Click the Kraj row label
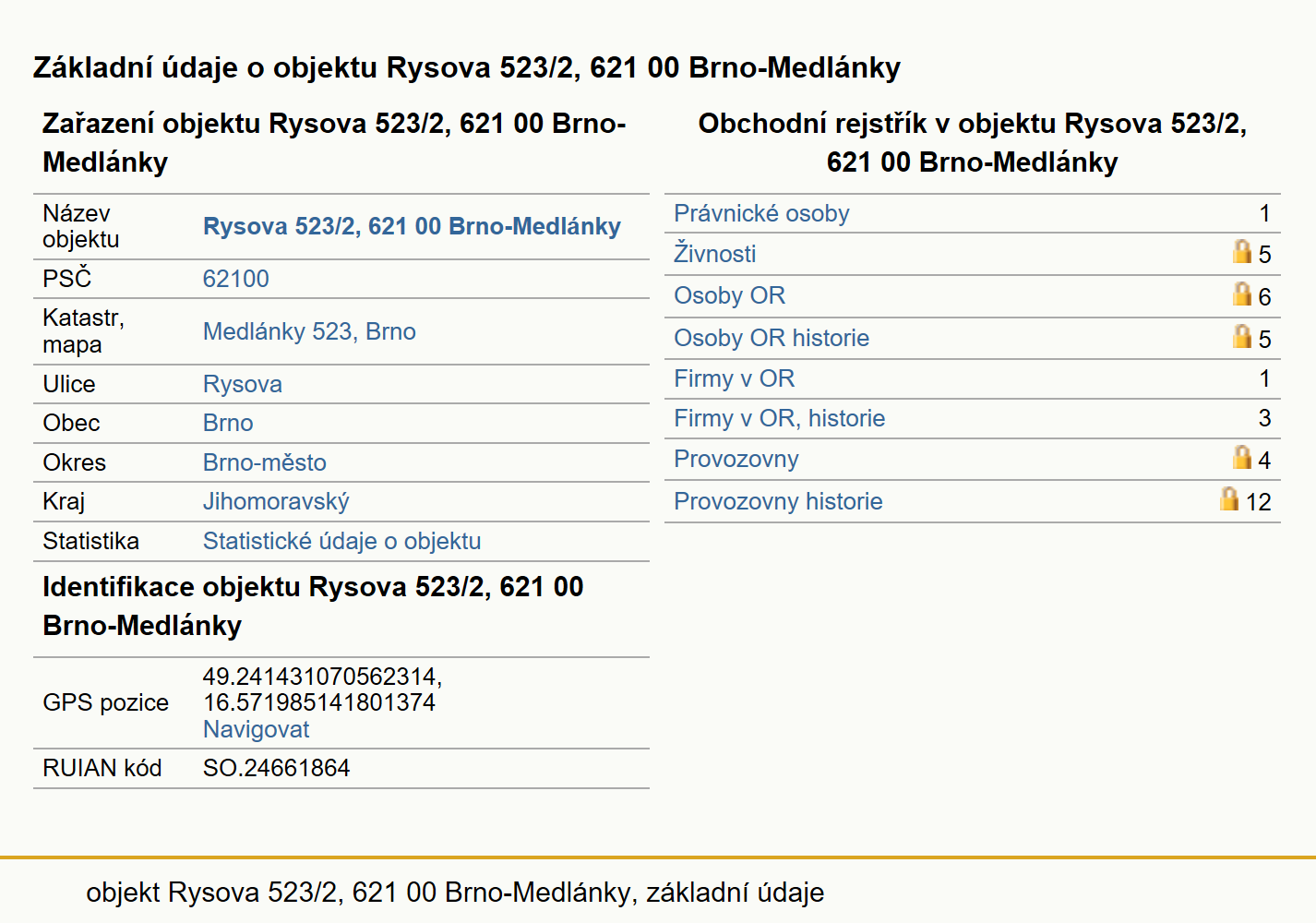This screenshot has width=1316, height=923. coord(64,501)
